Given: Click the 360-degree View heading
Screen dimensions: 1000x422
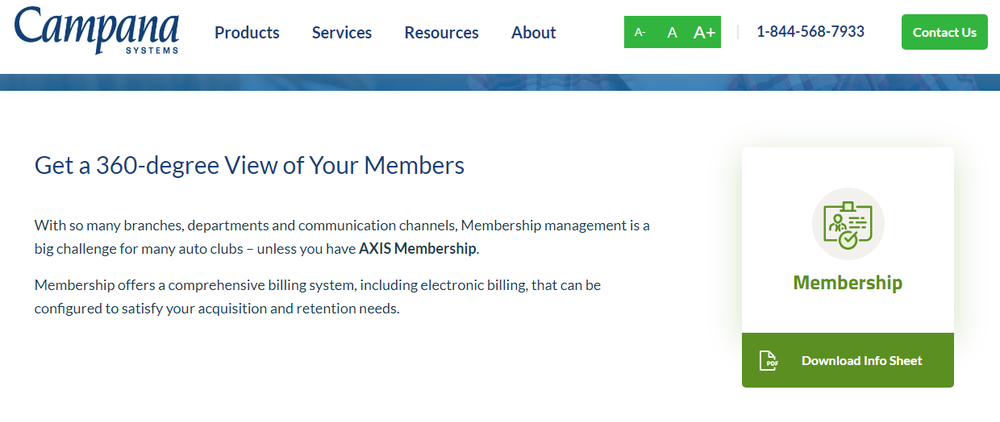Looking at the screenshot, I should point(249,166).
